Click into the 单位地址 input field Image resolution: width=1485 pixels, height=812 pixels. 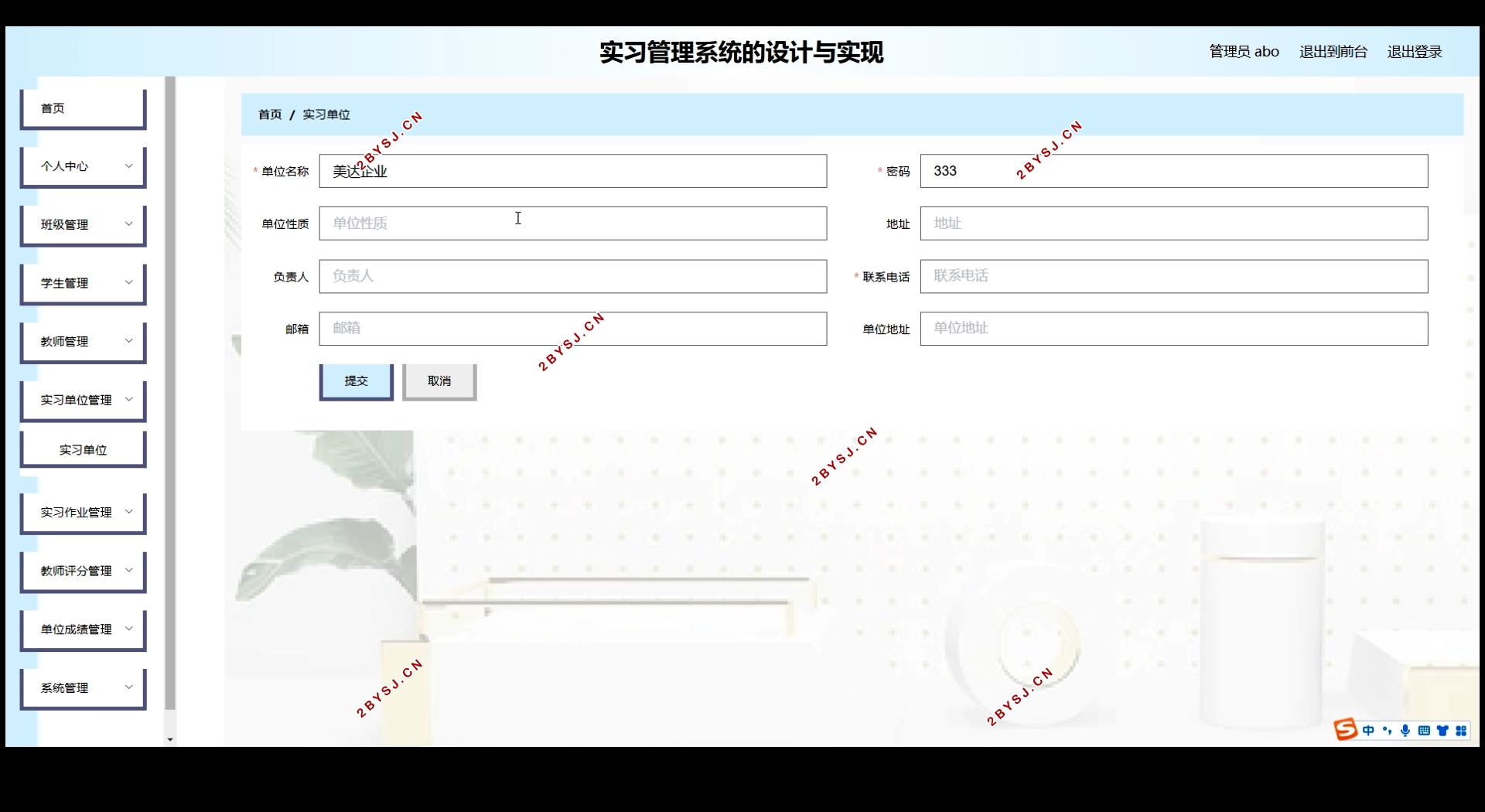pos(1174,329)
